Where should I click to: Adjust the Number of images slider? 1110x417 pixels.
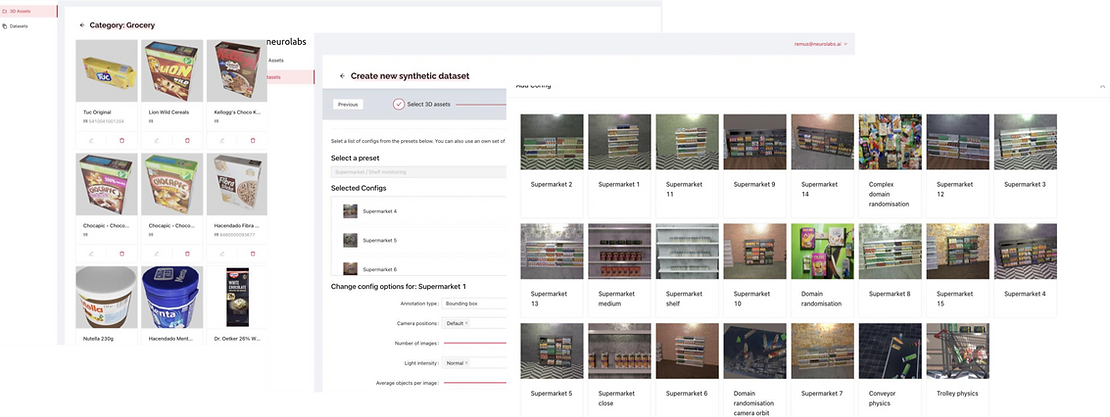coord(474,343)
